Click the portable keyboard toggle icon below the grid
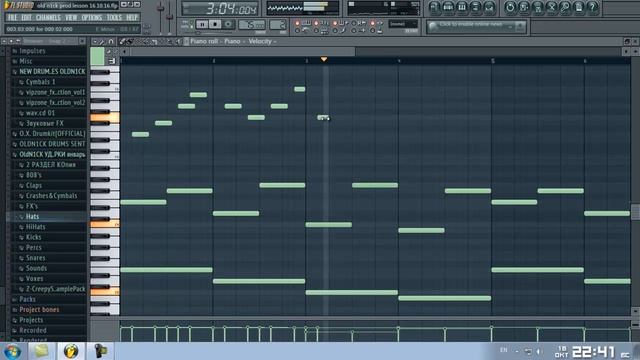This screenshot has width=640, height=360. 111,61
